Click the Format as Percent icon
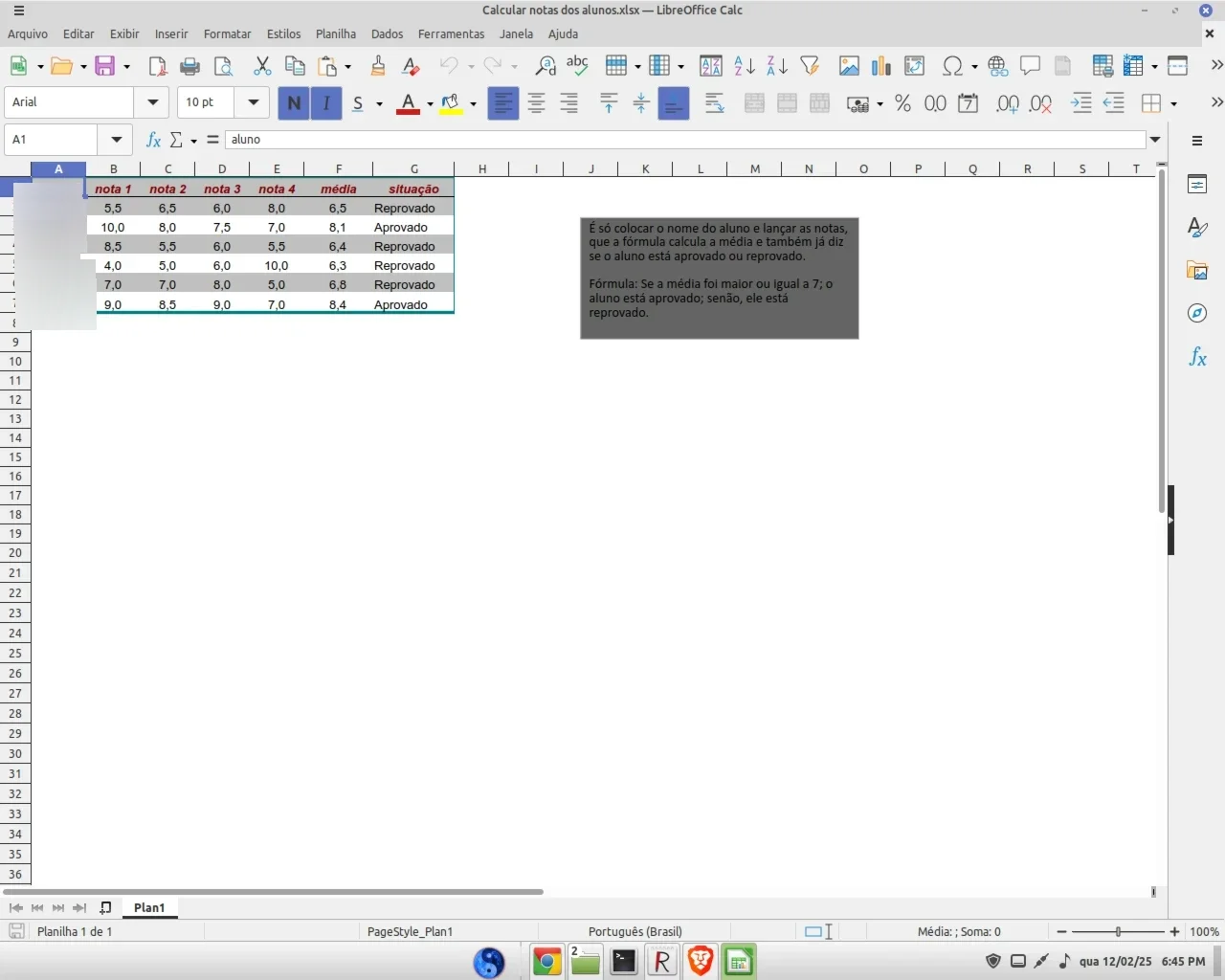This screenshot has height=980, width=1225. [902, 102]
